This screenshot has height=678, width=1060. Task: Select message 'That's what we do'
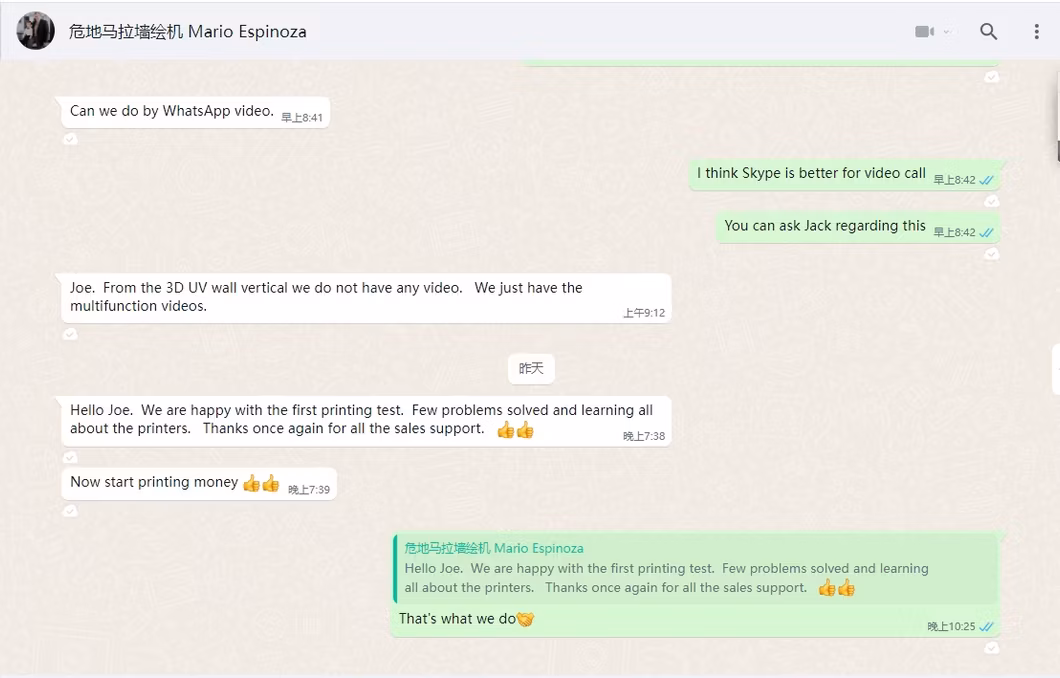coord(695,585)
